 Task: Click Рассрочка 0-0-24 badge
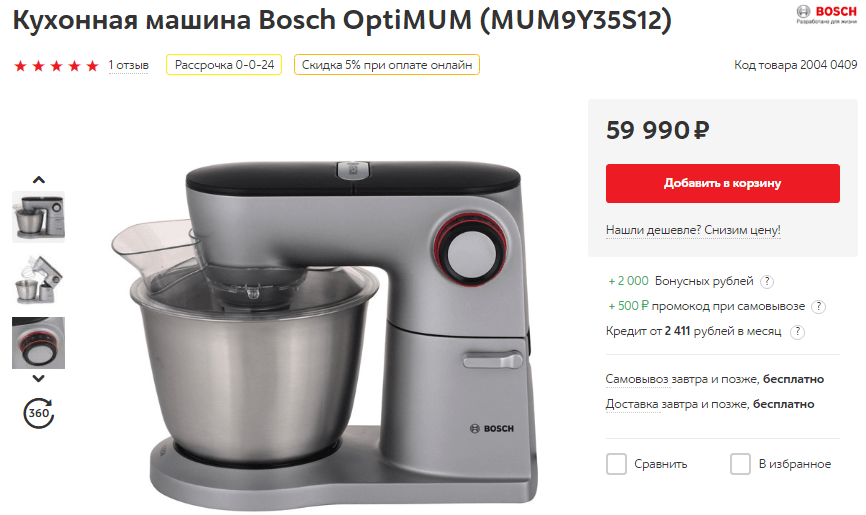[224, 65]
